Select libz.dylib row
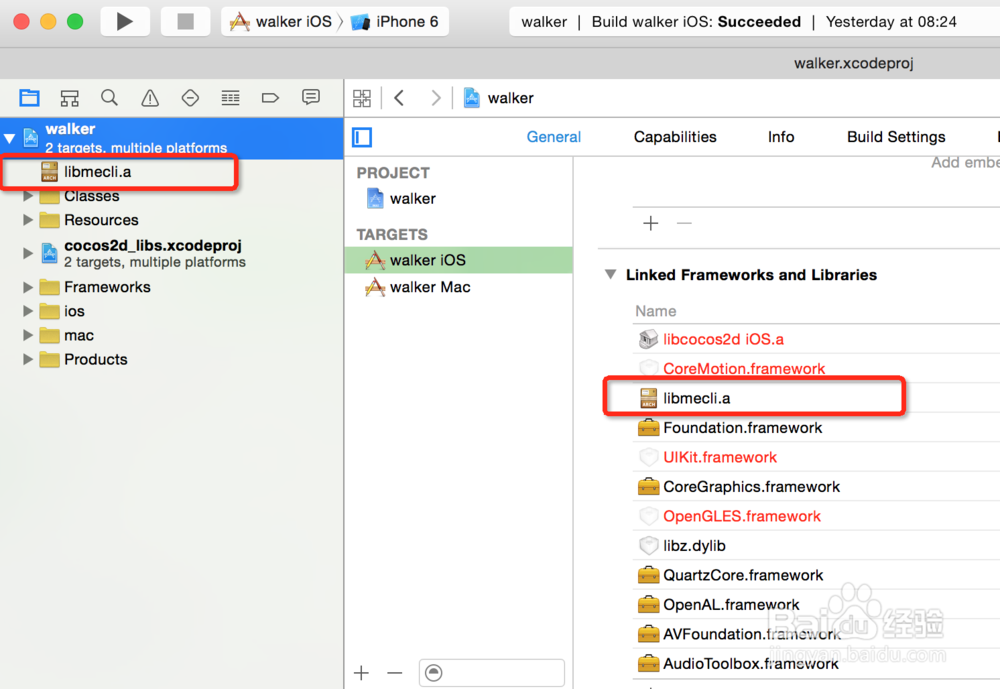The width and height of the screenshot is (1000, 689). [816, 546]
